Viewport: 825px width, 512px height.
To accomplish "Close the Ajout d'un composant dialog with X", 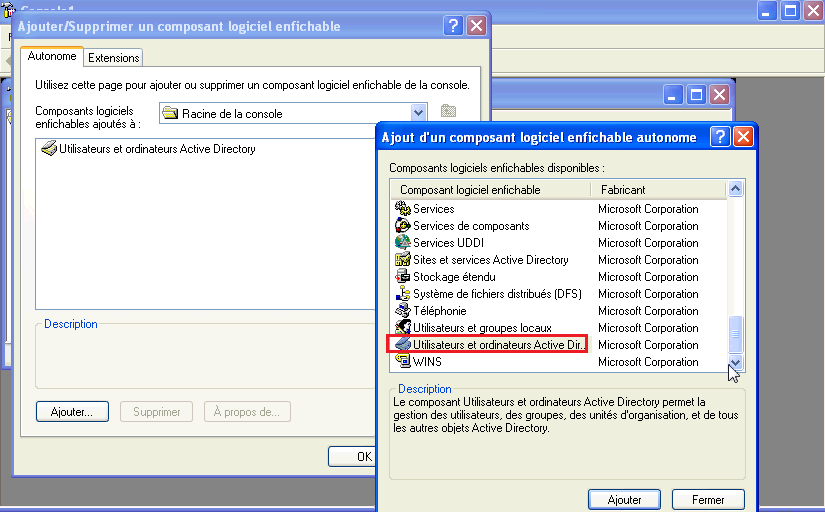I will [743, 137].
